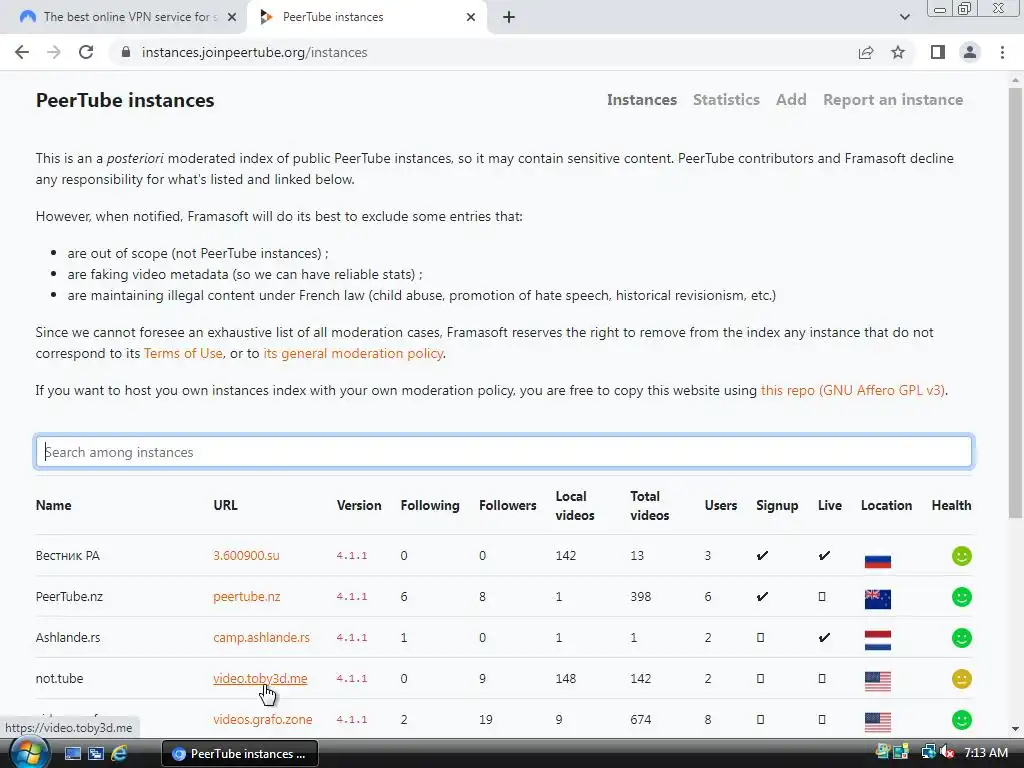This screenshot has width=1024, height=768.
Task: Click the Netherlands flag for Ashlande.rs
Action: point(878,640)
